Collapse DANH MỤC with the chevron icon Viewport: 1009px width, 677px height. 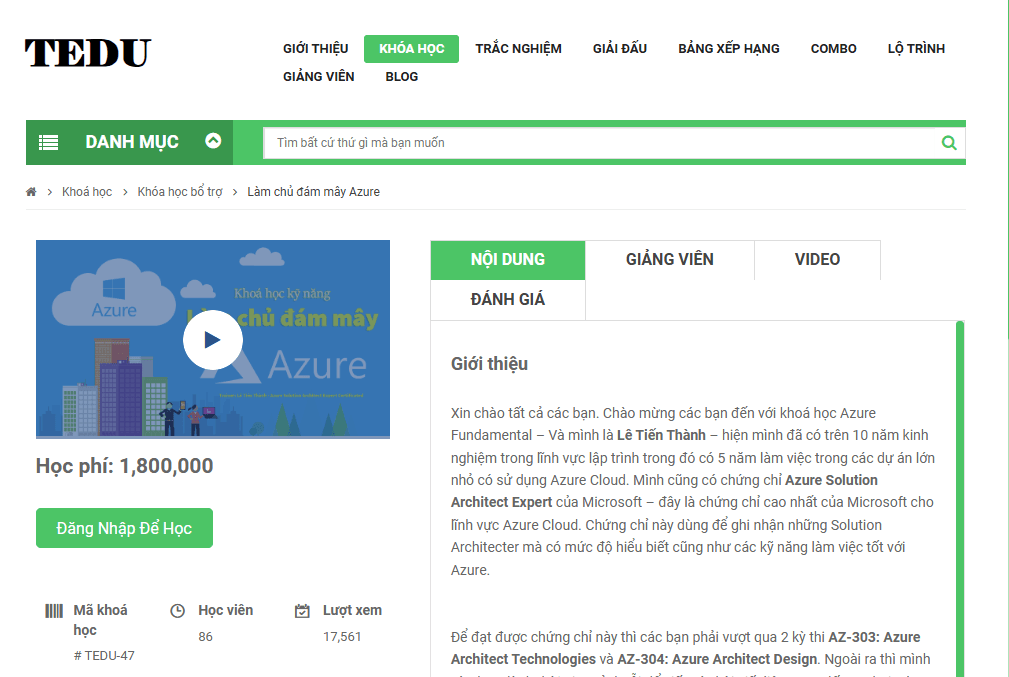click(x=213, y=140)
